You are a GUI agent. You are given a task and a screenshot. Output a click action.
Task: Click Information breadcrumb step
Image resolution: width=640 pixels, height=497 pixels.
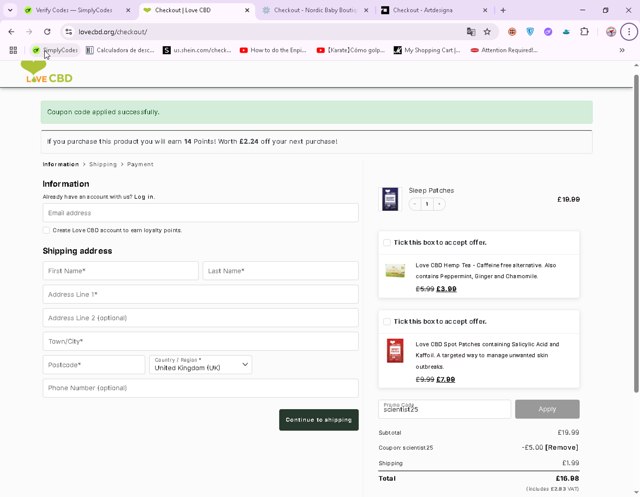tap(61, 164)
